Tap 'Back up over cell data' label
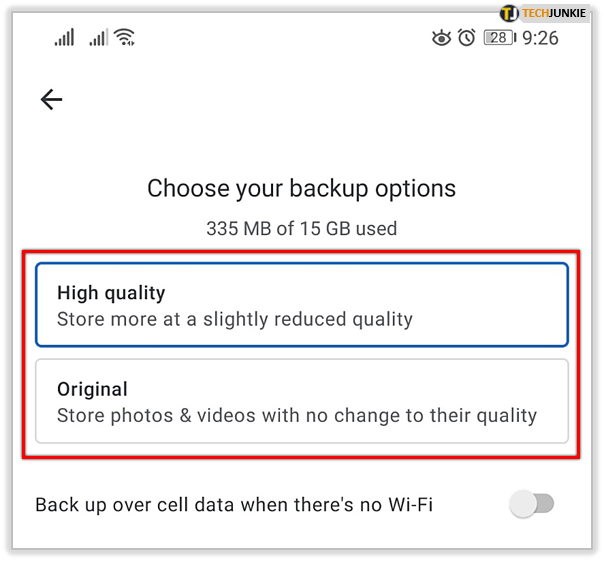This screenshot has height=561, width=604. pos(234,504)
